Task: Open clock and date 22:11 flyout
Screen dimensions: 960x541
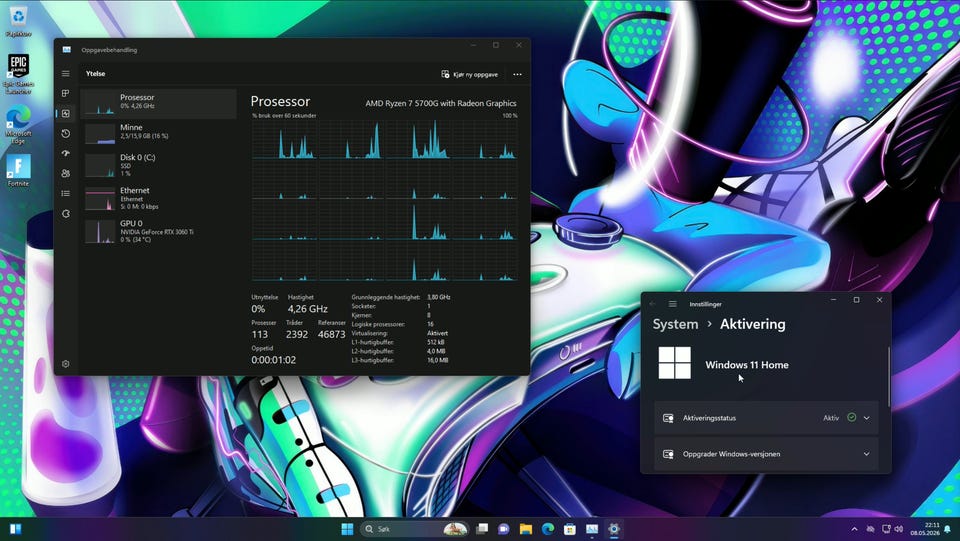Action: coord(924,529)
